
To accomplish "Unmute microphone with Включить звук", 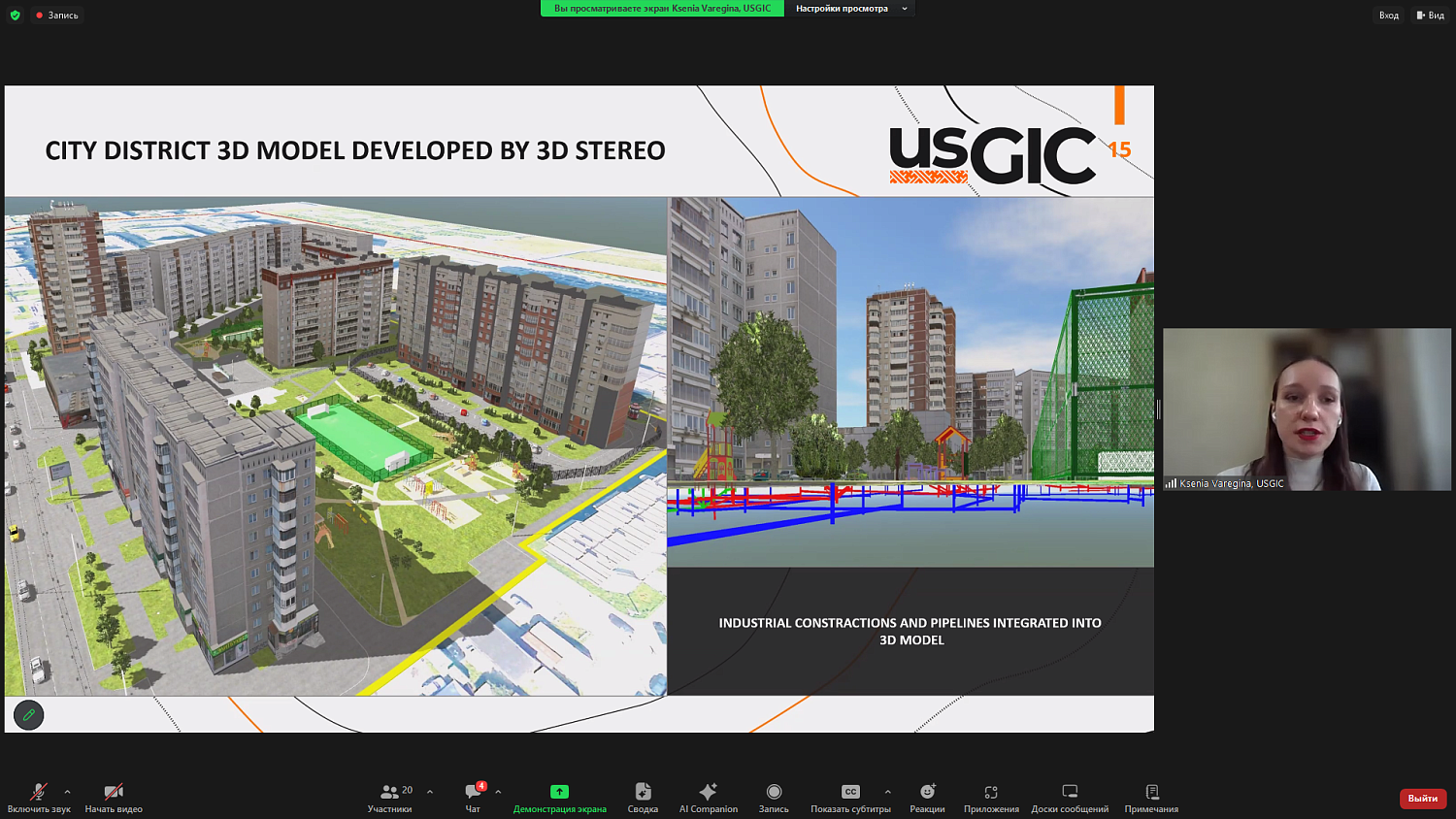I will pos(39,798).
